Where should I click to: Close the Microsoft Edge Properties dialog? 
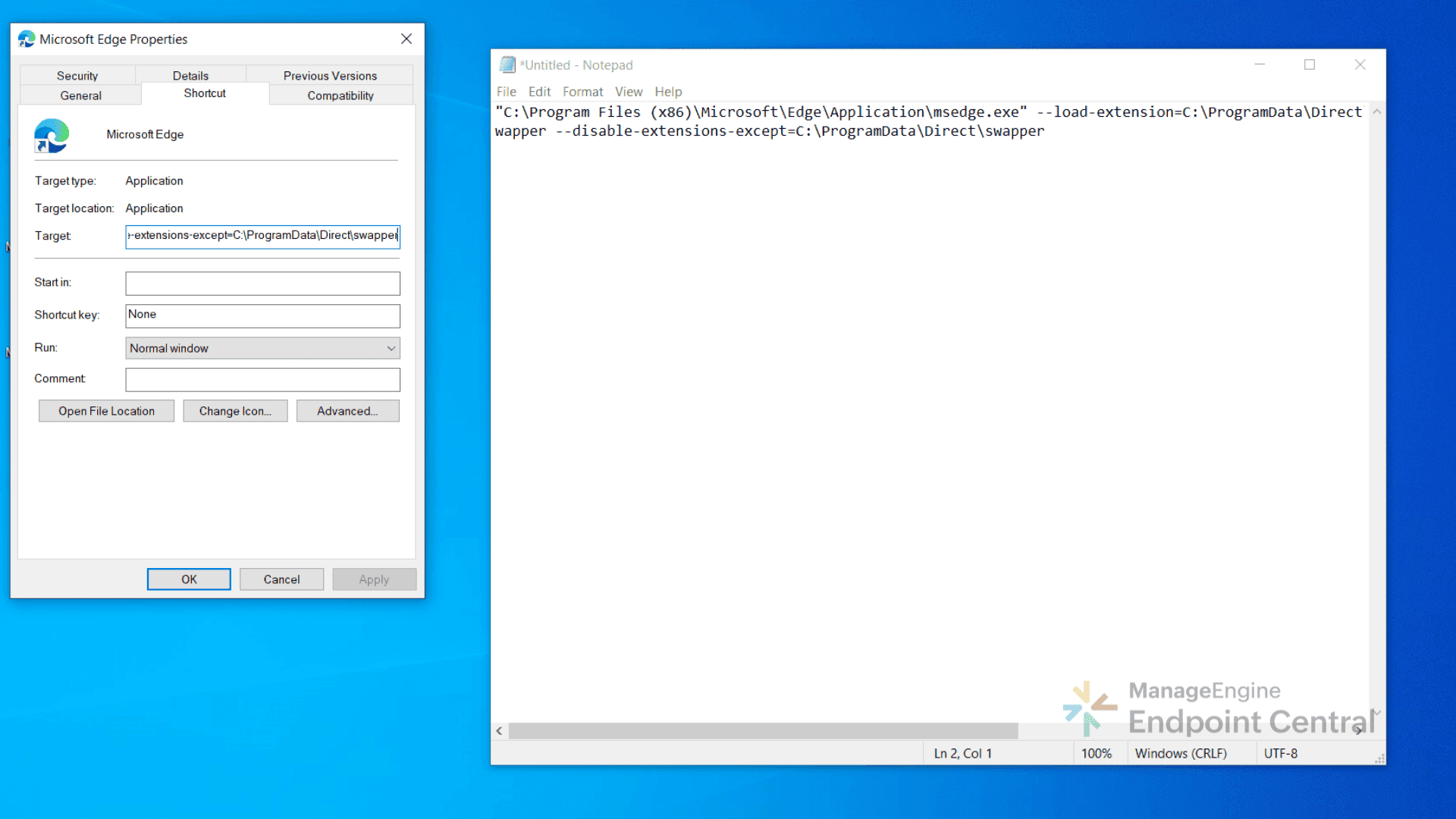pos(406,39)
